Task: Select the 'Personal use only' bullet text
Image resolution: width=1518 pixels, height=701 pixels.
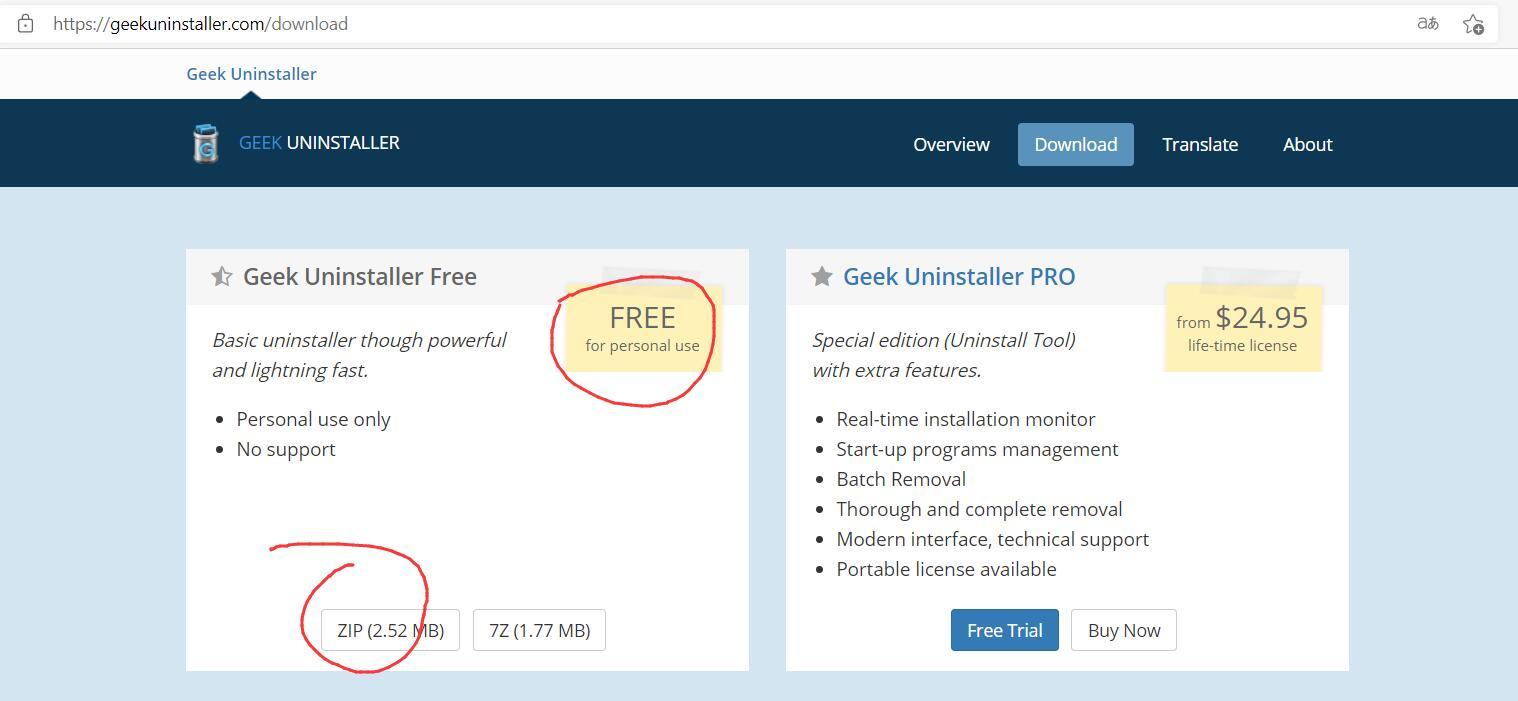Action: tap(313, 419)
